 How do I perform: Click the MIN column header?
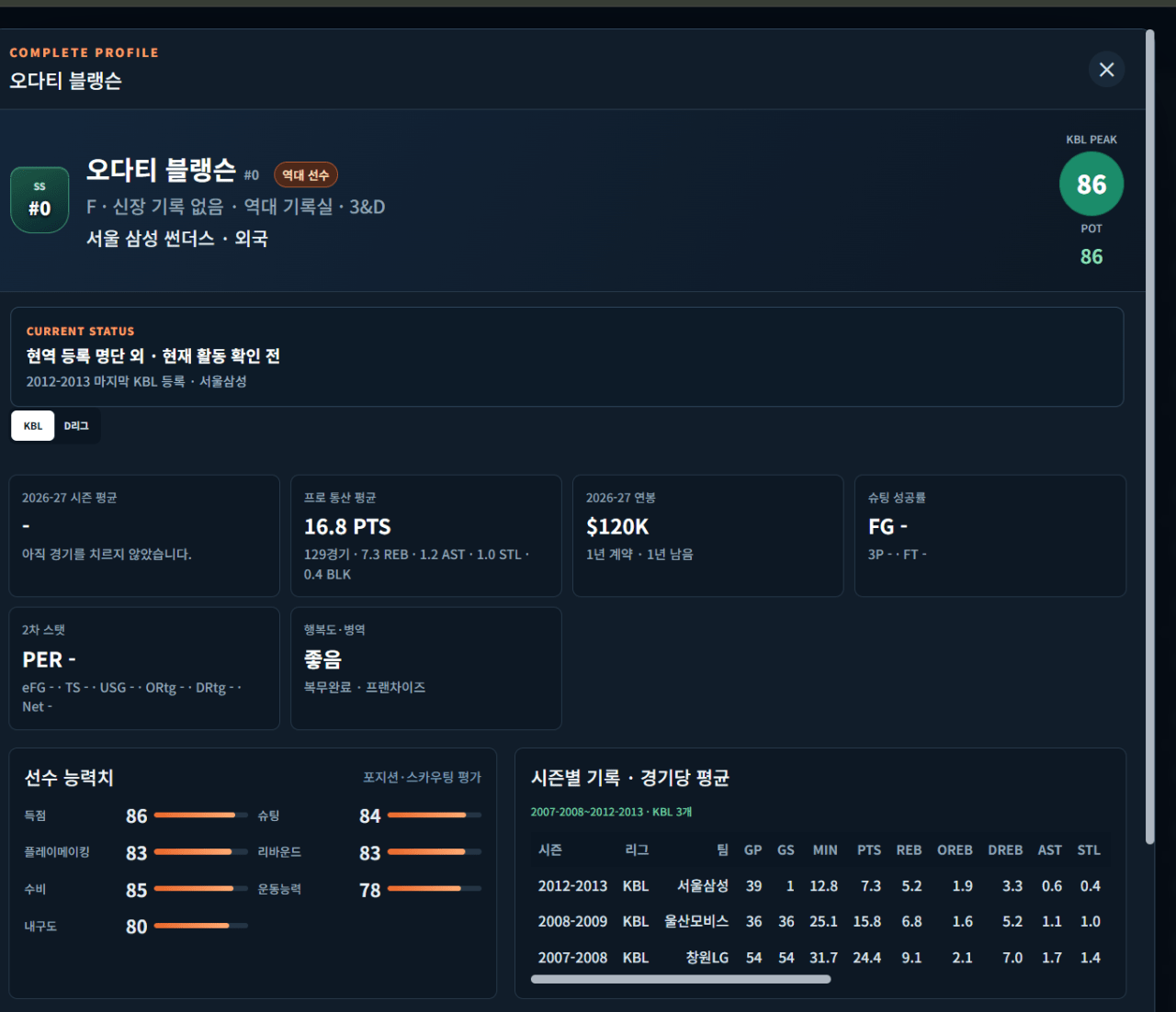(825, 850)
